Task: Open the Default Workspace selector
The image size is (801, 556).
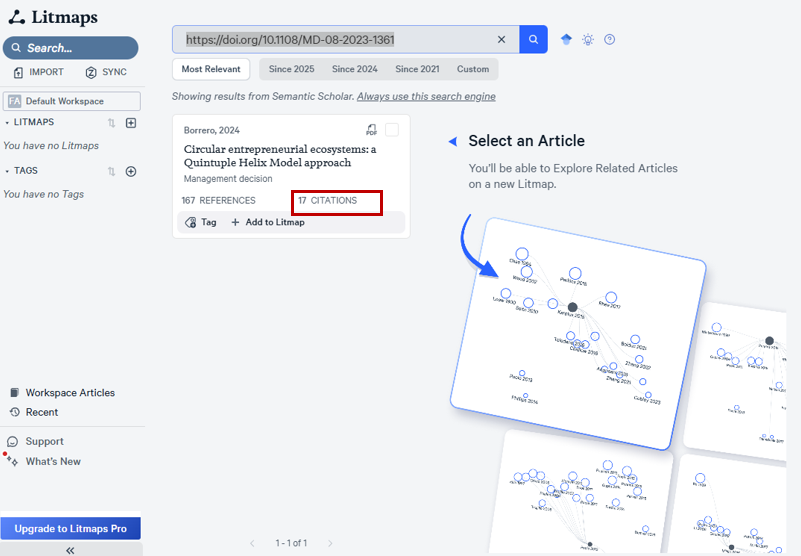Action: point(69,101)
